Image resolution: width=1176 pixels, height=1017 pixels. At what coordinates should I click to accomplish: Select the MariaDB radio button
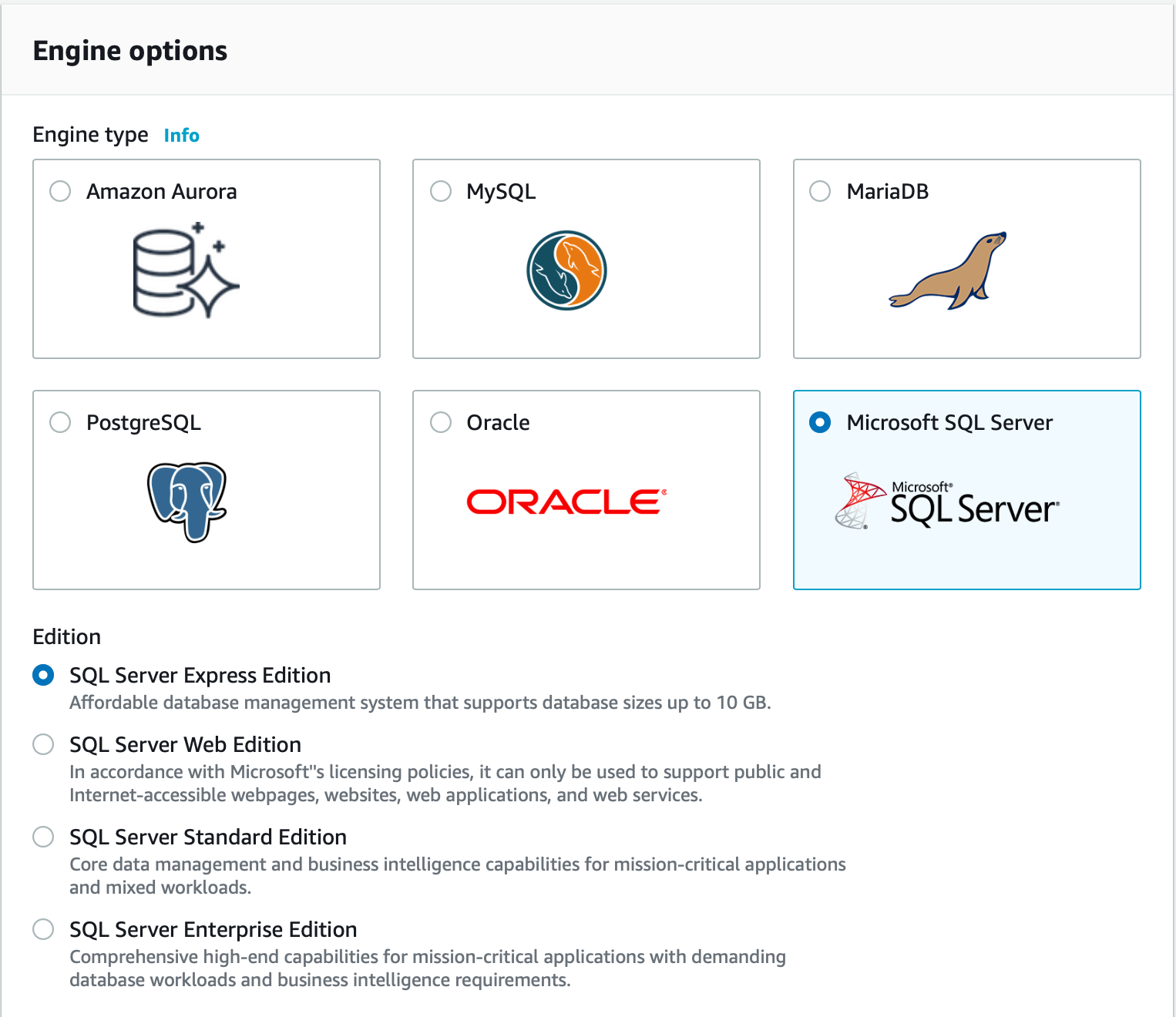820,191
